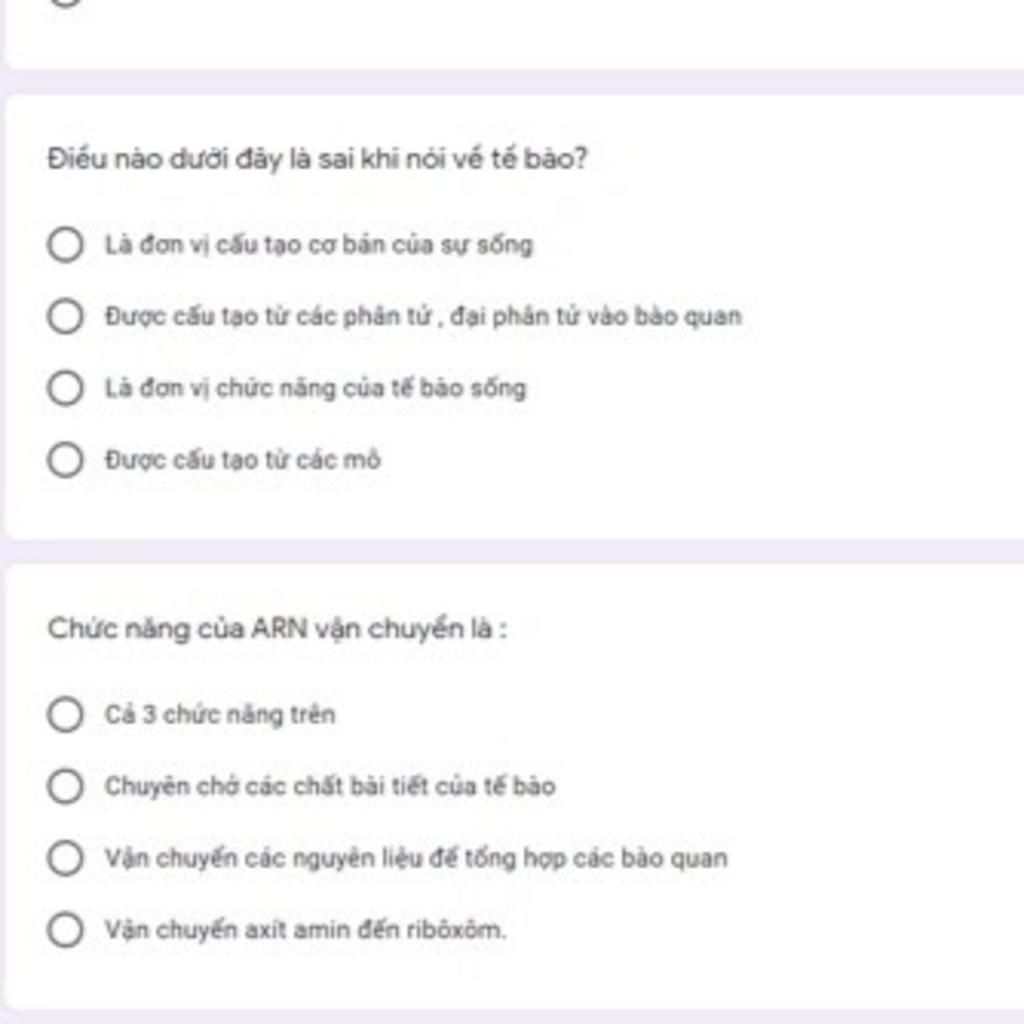This screenshot has height=1024, width=1024.
Task: Click the answer text 'Được cấu tạo từ các mô'
Action: (x=243, y=460)
